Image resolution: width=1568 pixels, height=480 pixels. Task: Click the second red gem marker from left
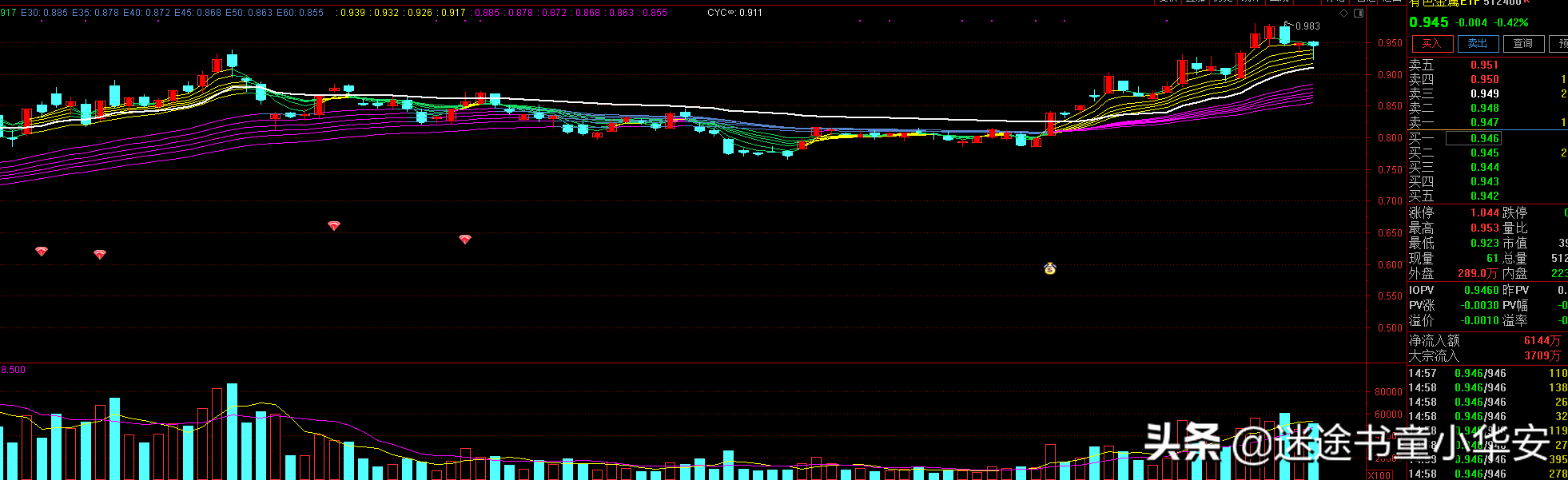pos(100,255)
